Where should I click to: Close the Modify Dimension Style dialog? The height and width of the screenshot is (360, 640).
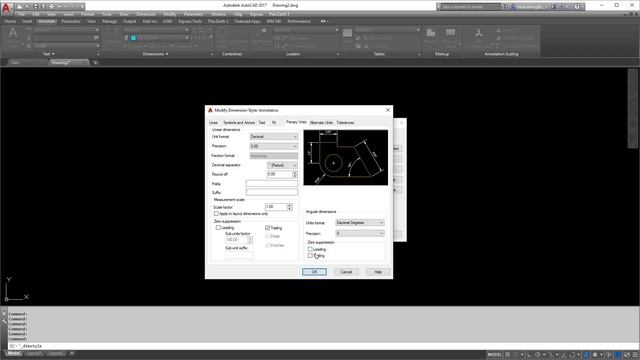(x=388, y=110)
